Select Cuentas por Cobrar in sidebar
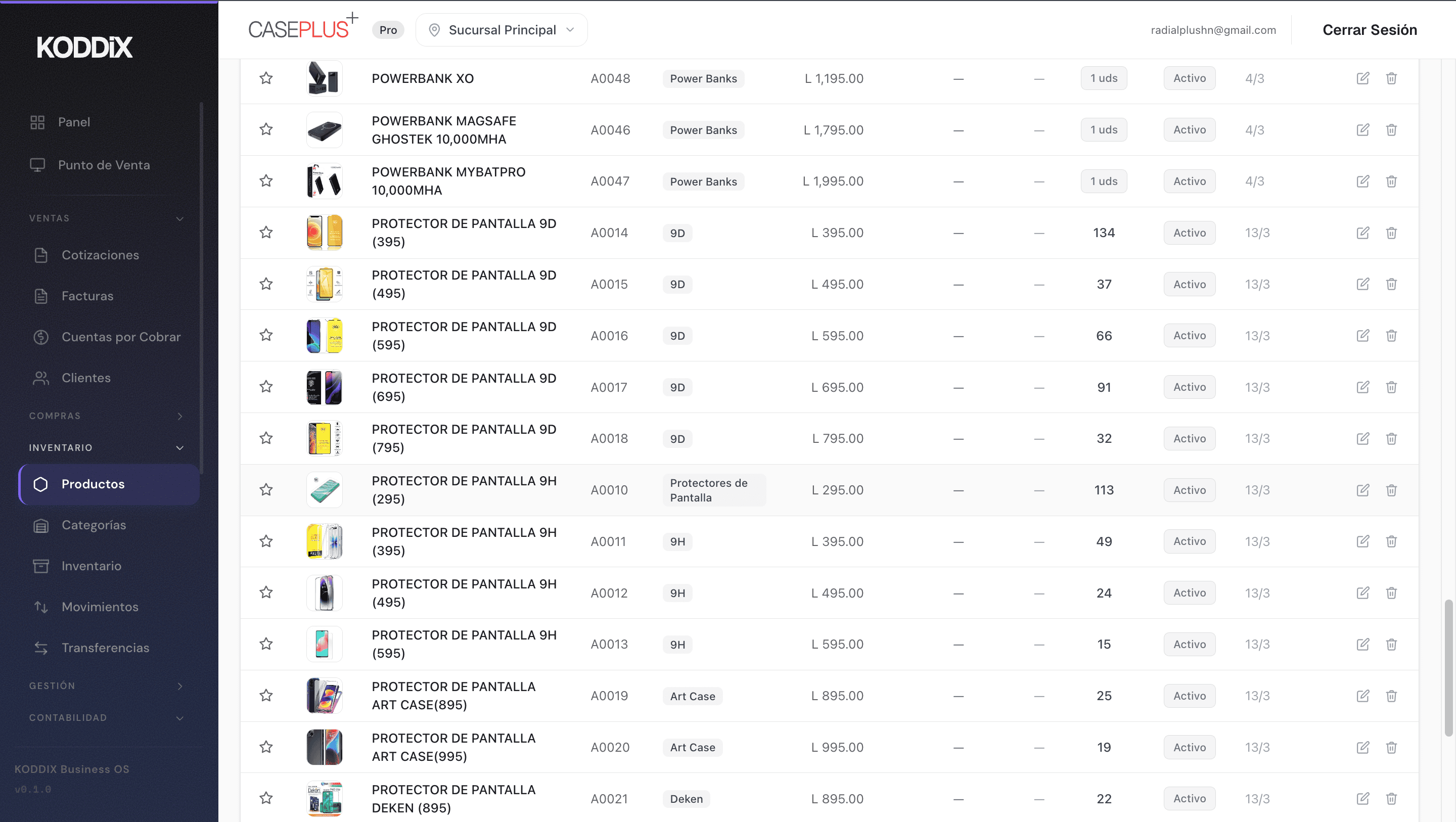Screen dimensions: 1456x822 tap(121, 337)
